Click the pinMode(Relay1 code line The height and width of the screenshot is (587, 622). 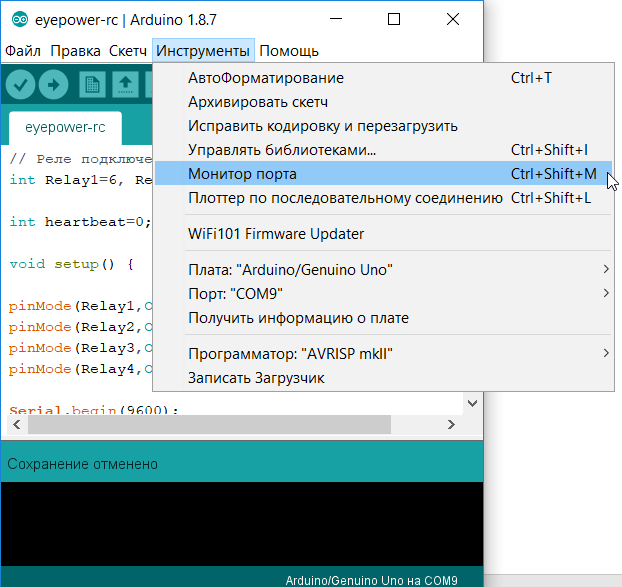coord(81,306)
